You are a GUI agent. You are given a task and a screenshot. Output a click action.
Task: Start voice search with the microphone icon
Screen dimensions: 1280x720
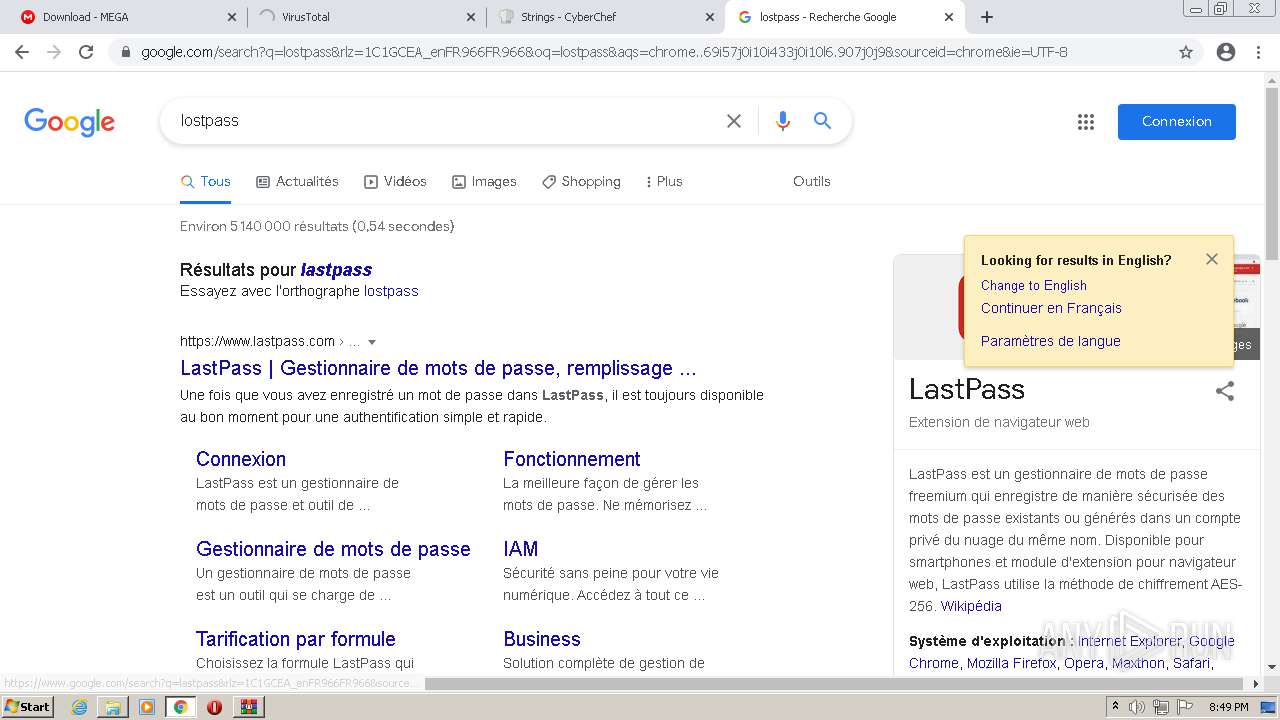tap(783, 121)
